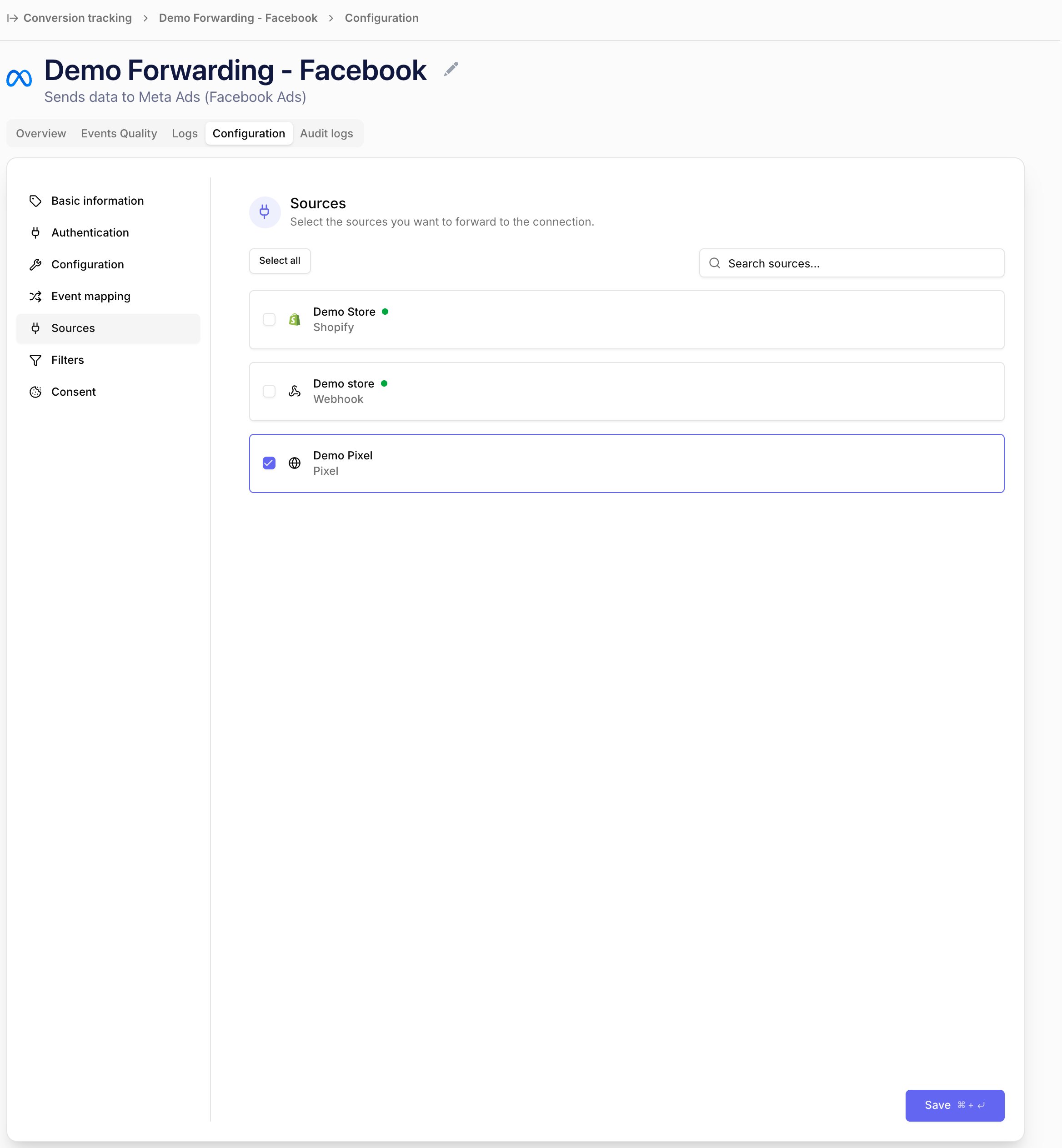Click the Meta logo icon
The height and width of the screenshot is (1148, 1062).
tap(19, 78)
